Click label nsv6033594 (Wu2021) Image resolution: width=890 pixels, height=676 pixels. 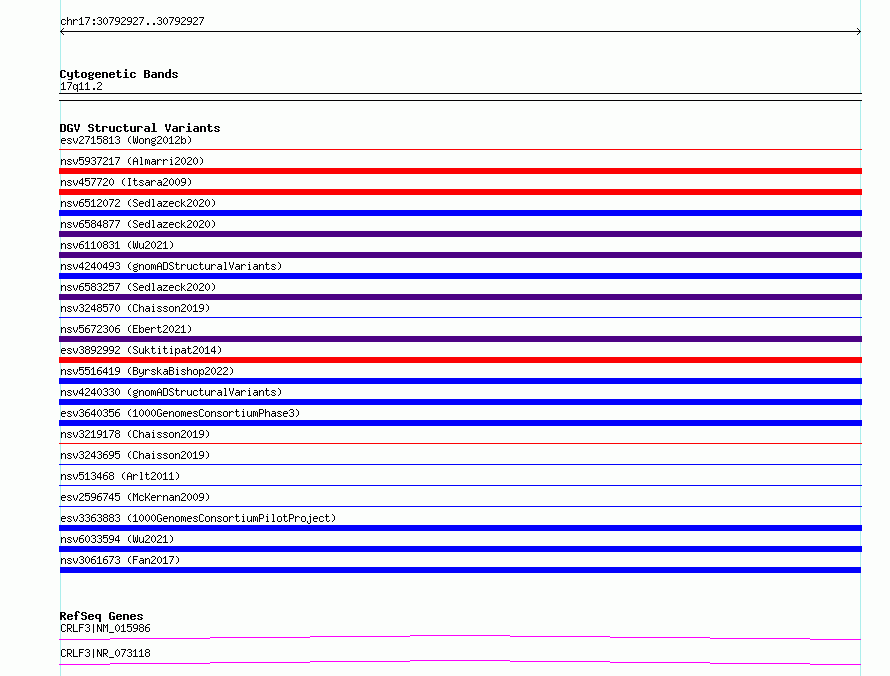pos(117,539)
